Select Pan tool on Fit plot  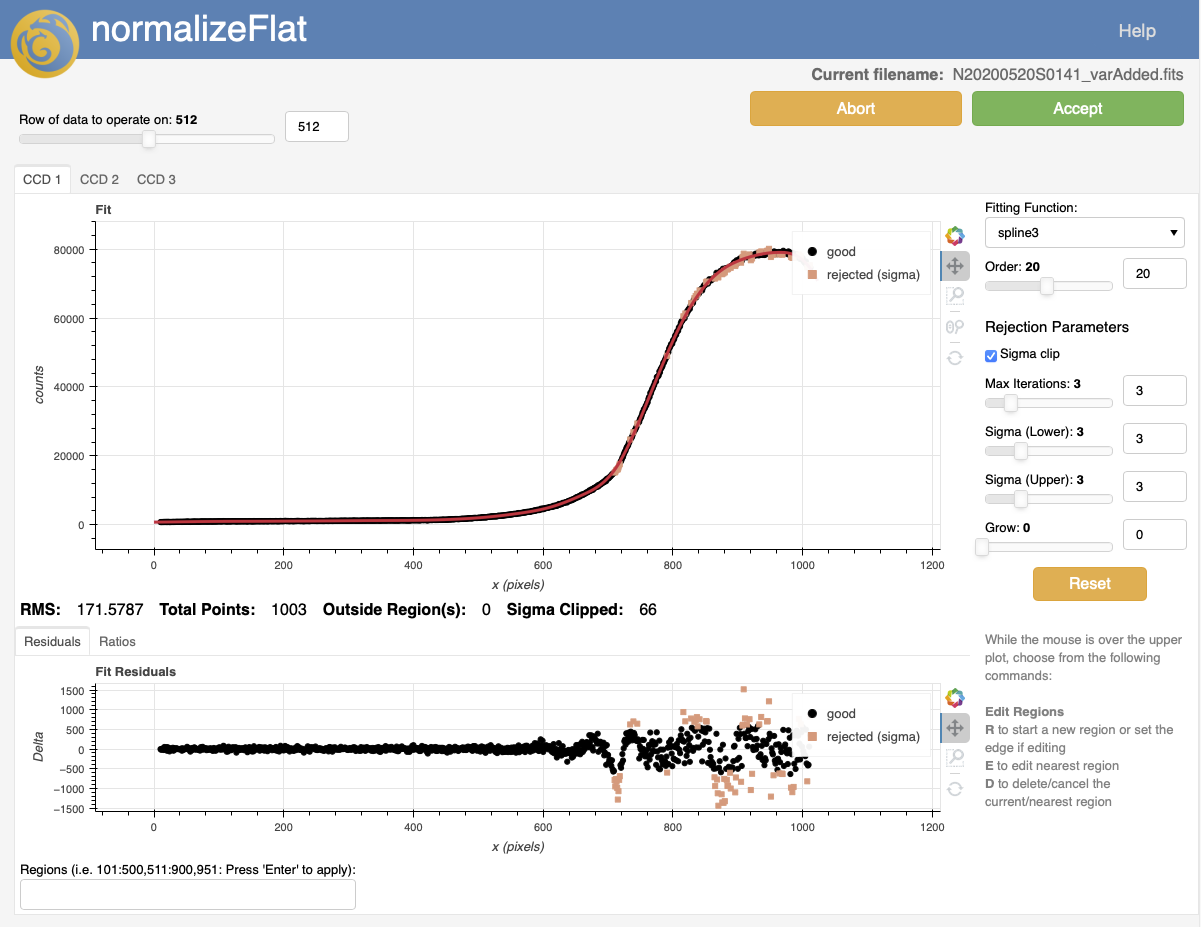pos(955,266)
